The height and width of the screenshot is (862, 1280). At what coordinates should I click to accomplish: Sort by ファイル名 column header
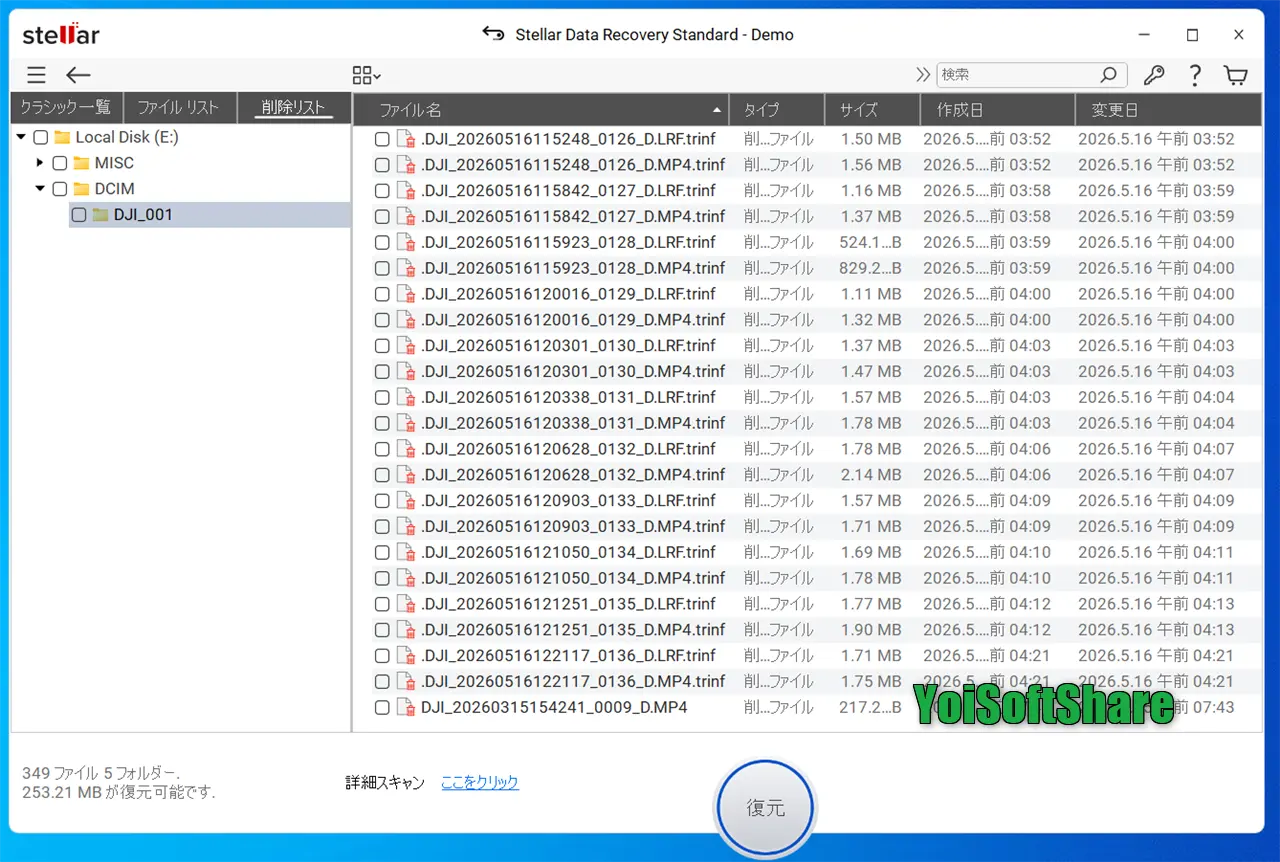click(x=541, y=110)
